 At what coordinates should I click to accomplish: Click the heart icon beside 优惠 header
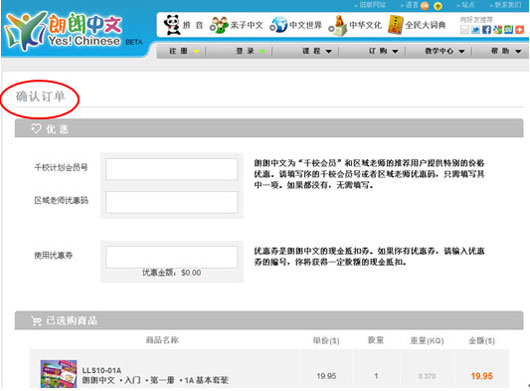coord(36,128)
